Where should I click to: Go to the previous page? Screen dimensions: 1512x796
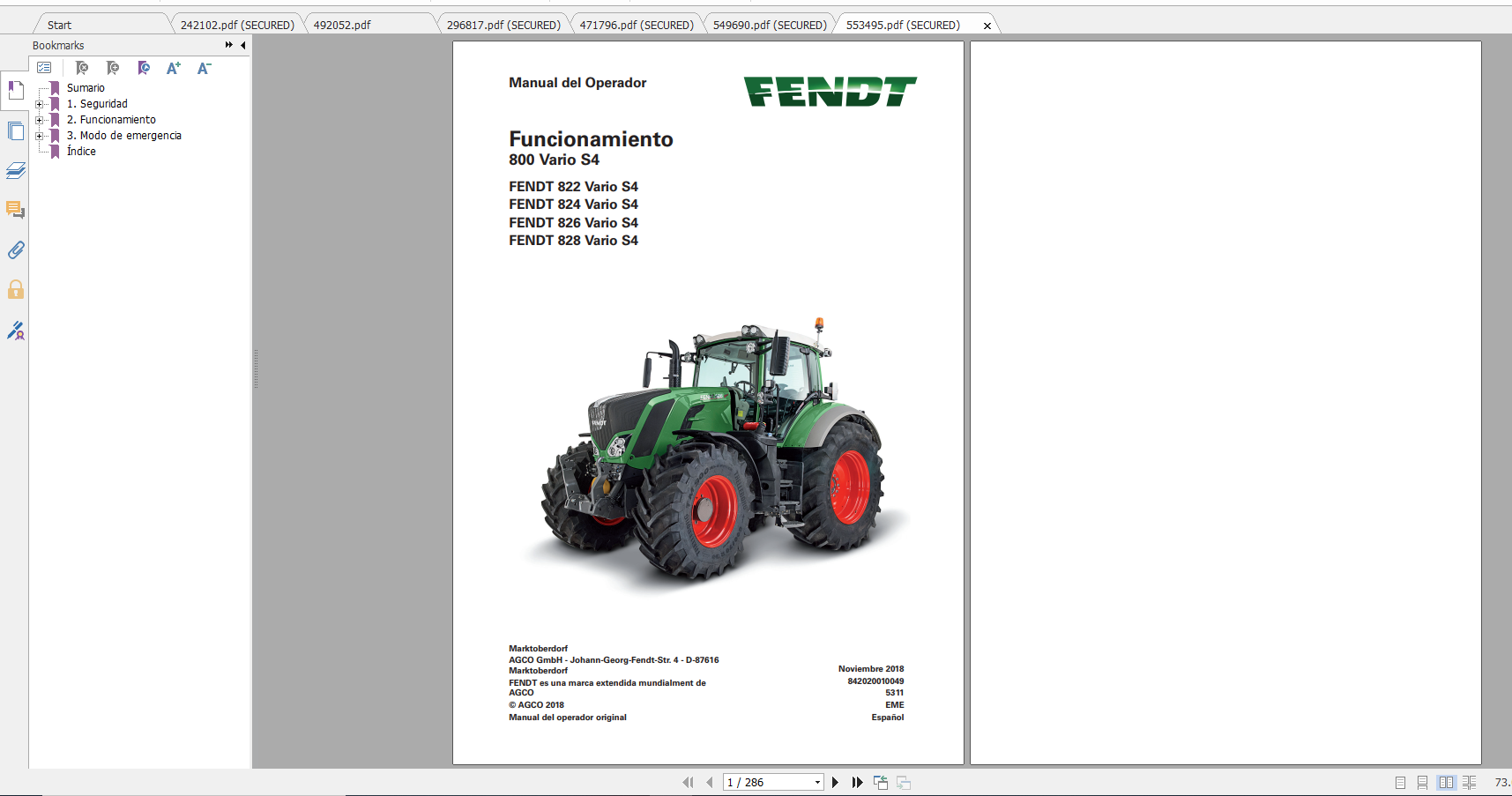(710, 782)
